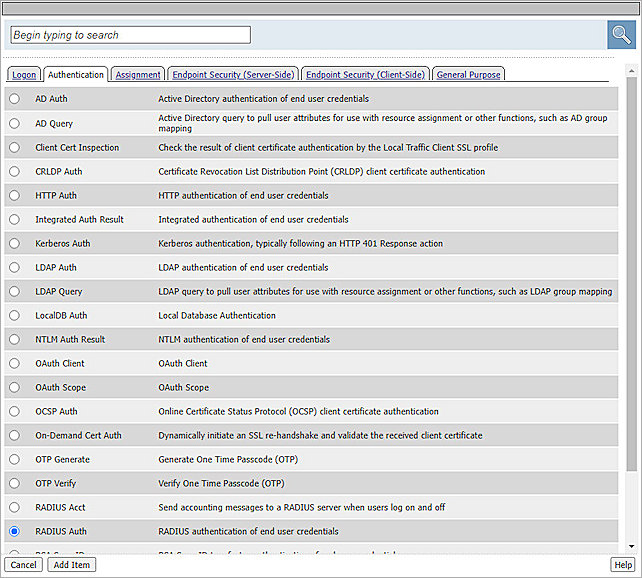642x578 pixels.
Task: Pick the LDAP Auth radio button
Action: coord(14,267)
